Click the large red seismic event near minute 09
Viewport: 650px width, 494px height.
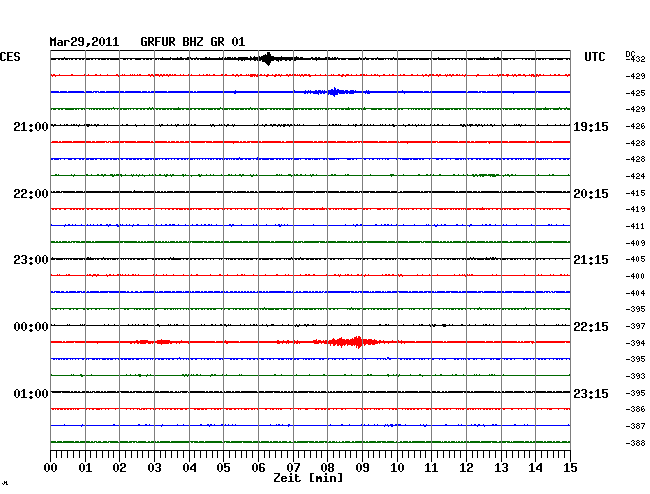(352, 342)
